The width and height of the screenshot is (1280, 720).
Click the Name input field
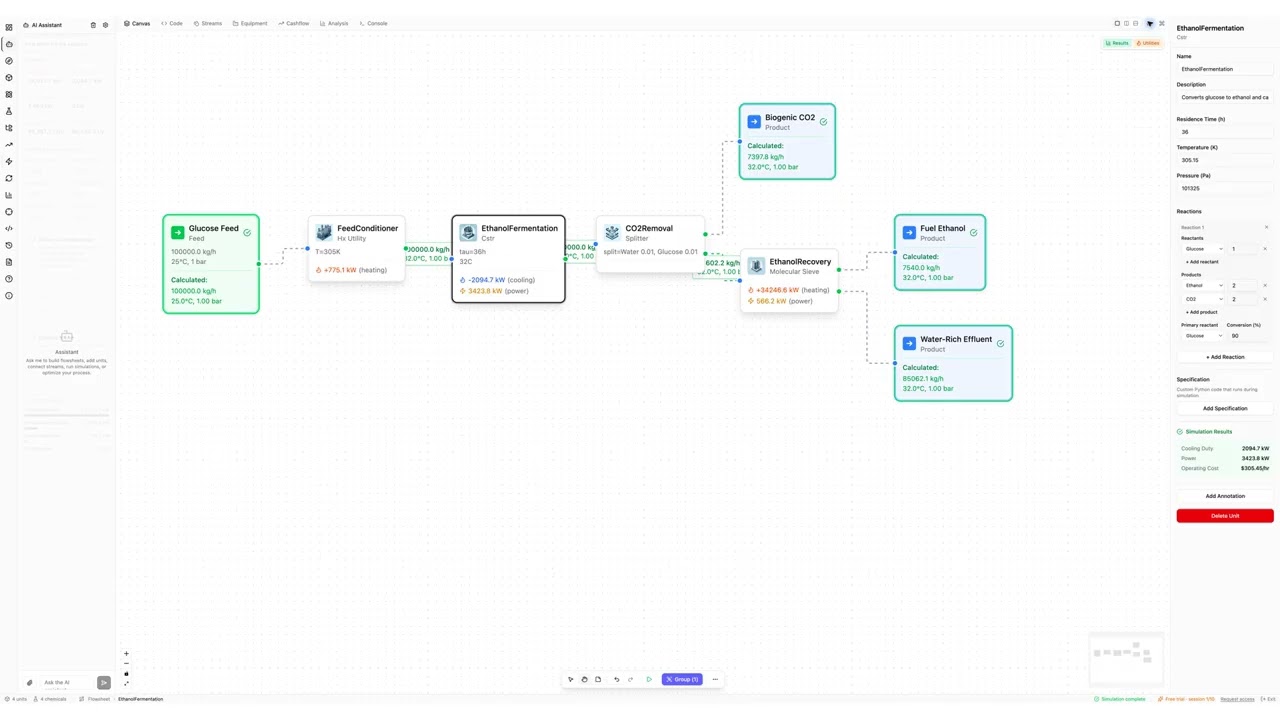[x=1225, y=69]
